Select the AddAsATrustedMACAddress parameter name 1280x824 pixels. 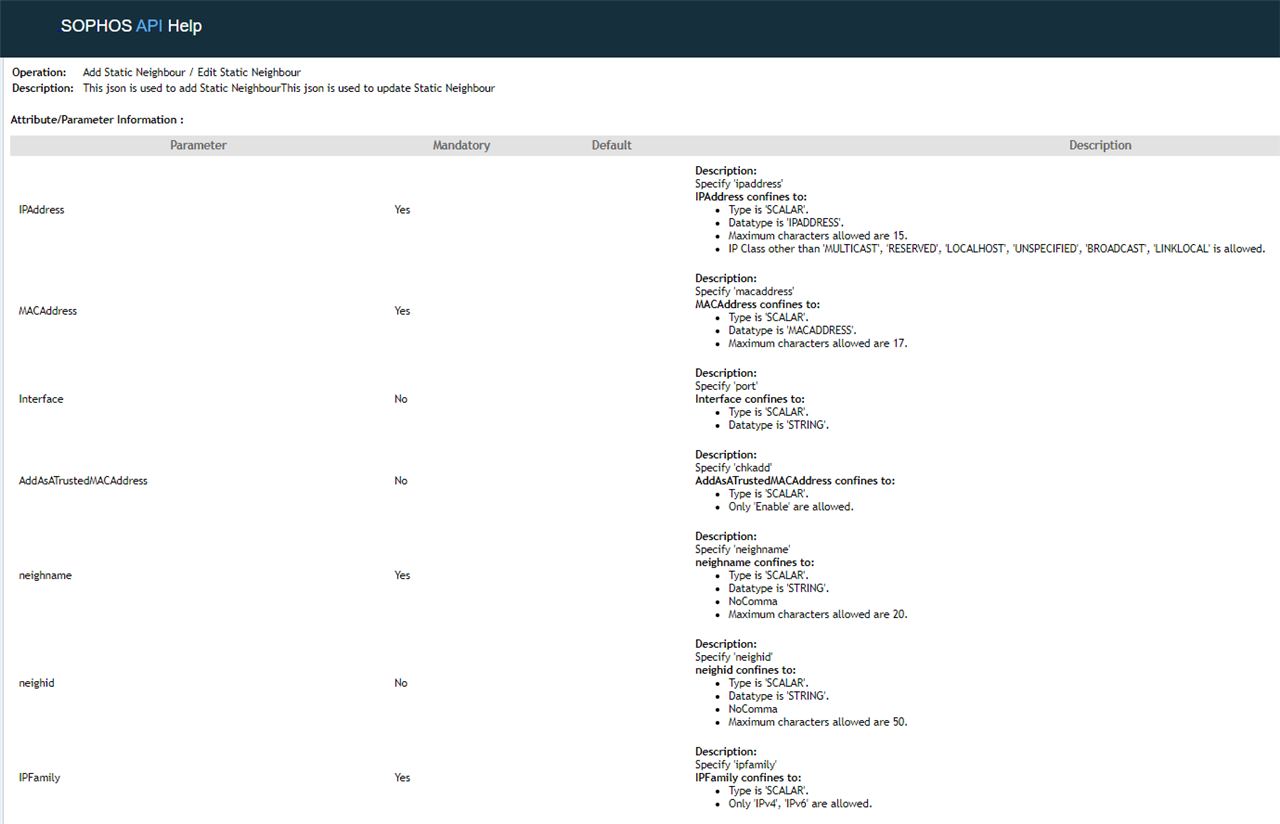click(x=83, y=481)
